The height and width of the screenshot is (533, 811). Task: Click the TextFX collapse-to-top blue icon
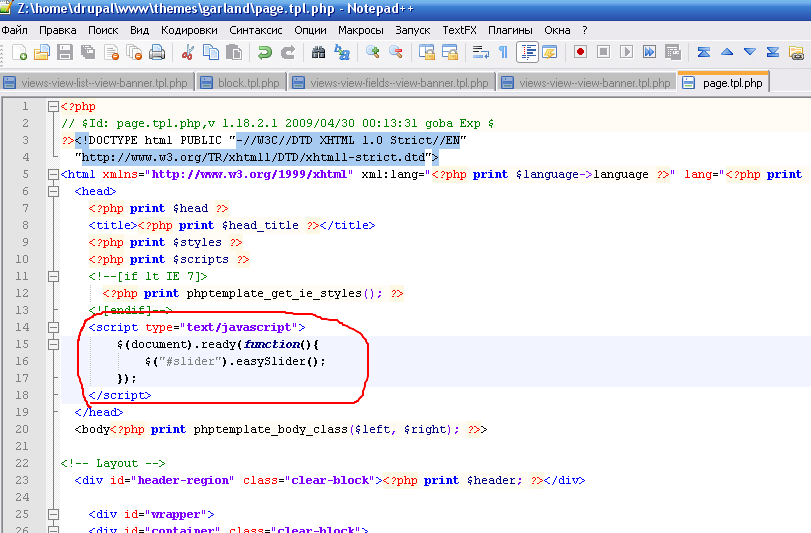(x=703, y=52)
